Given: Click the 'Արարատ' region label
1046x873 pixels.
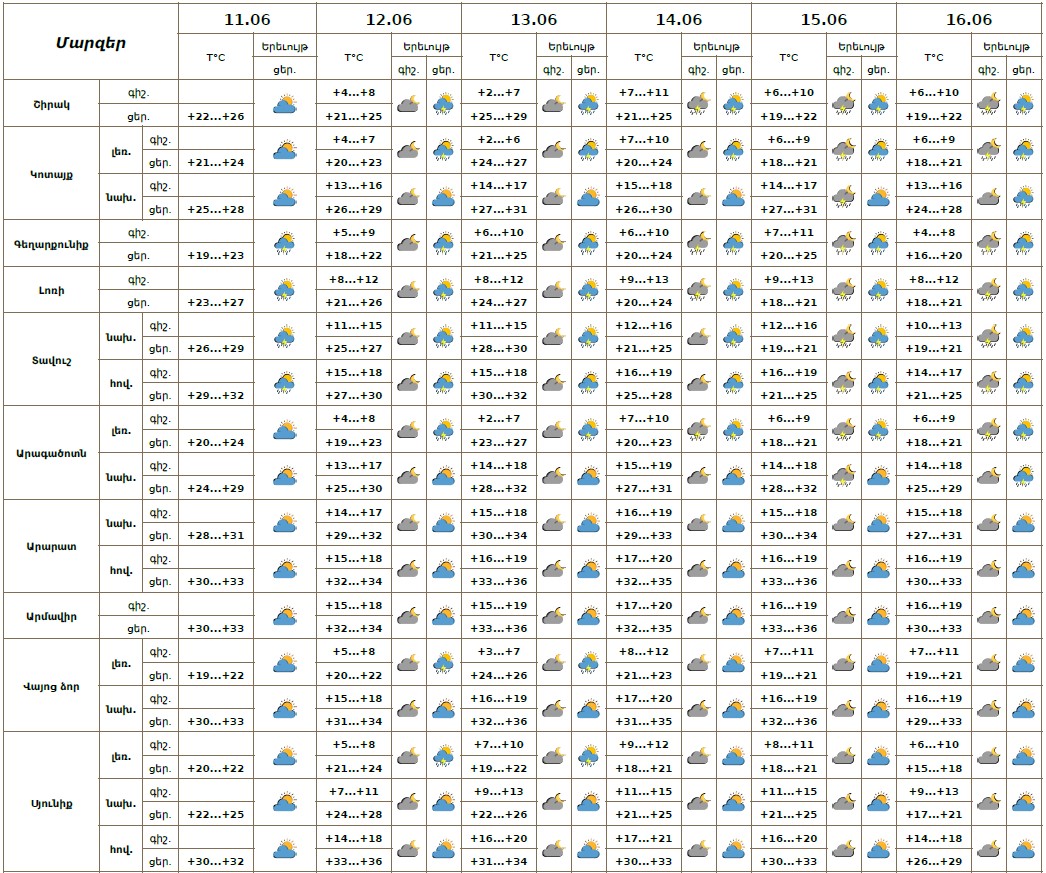Looking at the screenshot, I should (x=51, y=546).
